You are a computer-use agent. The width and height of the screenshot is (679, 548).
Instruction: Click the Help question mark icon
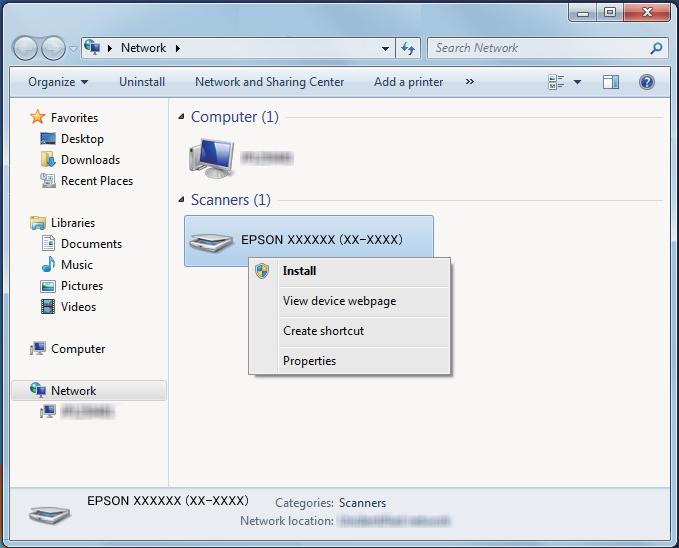(x=647, y=82)
